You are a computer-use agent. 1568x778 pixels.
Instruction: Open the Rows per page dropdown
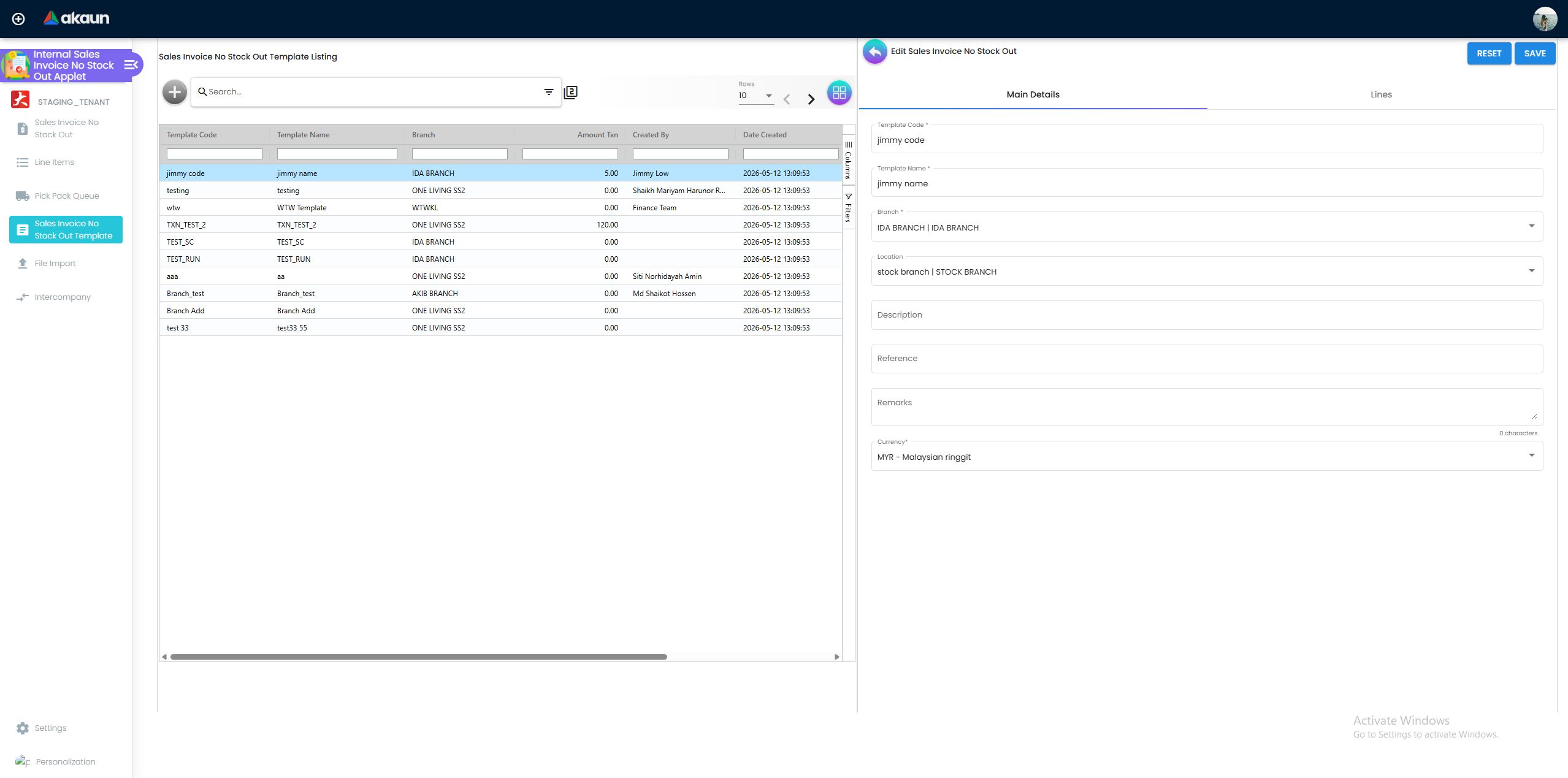[756, 96]
